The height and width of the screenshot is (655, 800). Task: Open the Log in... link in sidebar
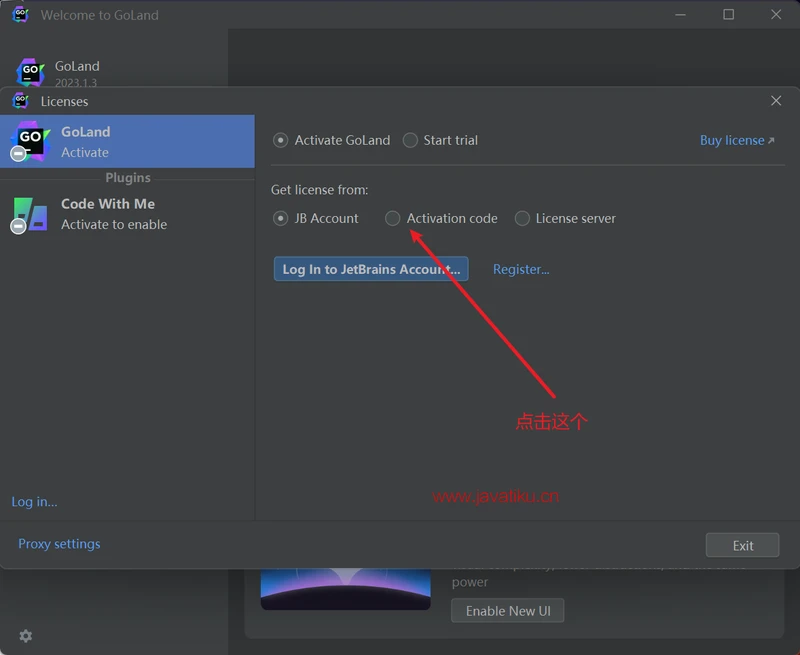34,502
